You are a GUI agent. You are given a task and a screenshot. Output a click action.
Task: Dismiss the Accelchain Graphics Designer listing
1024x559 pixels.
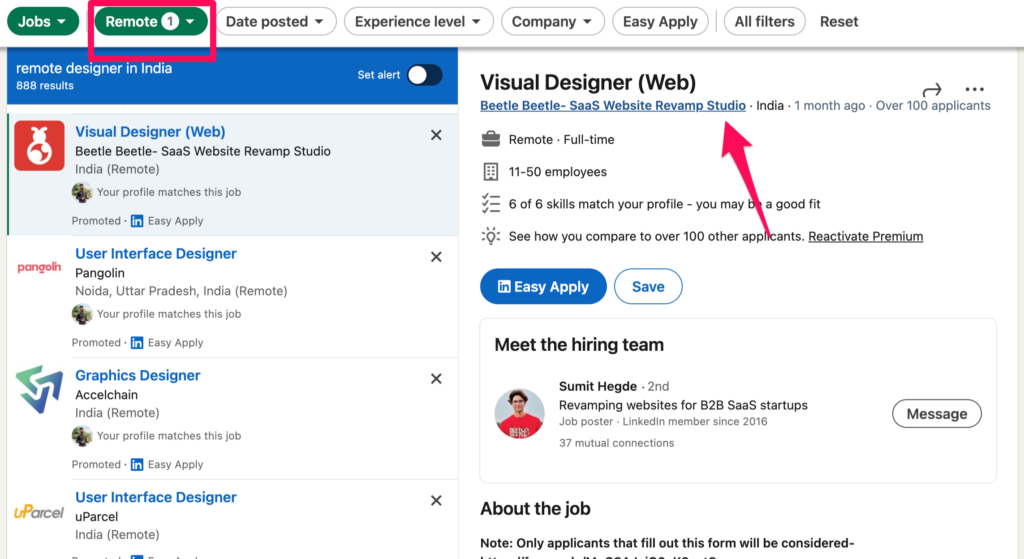436,379
